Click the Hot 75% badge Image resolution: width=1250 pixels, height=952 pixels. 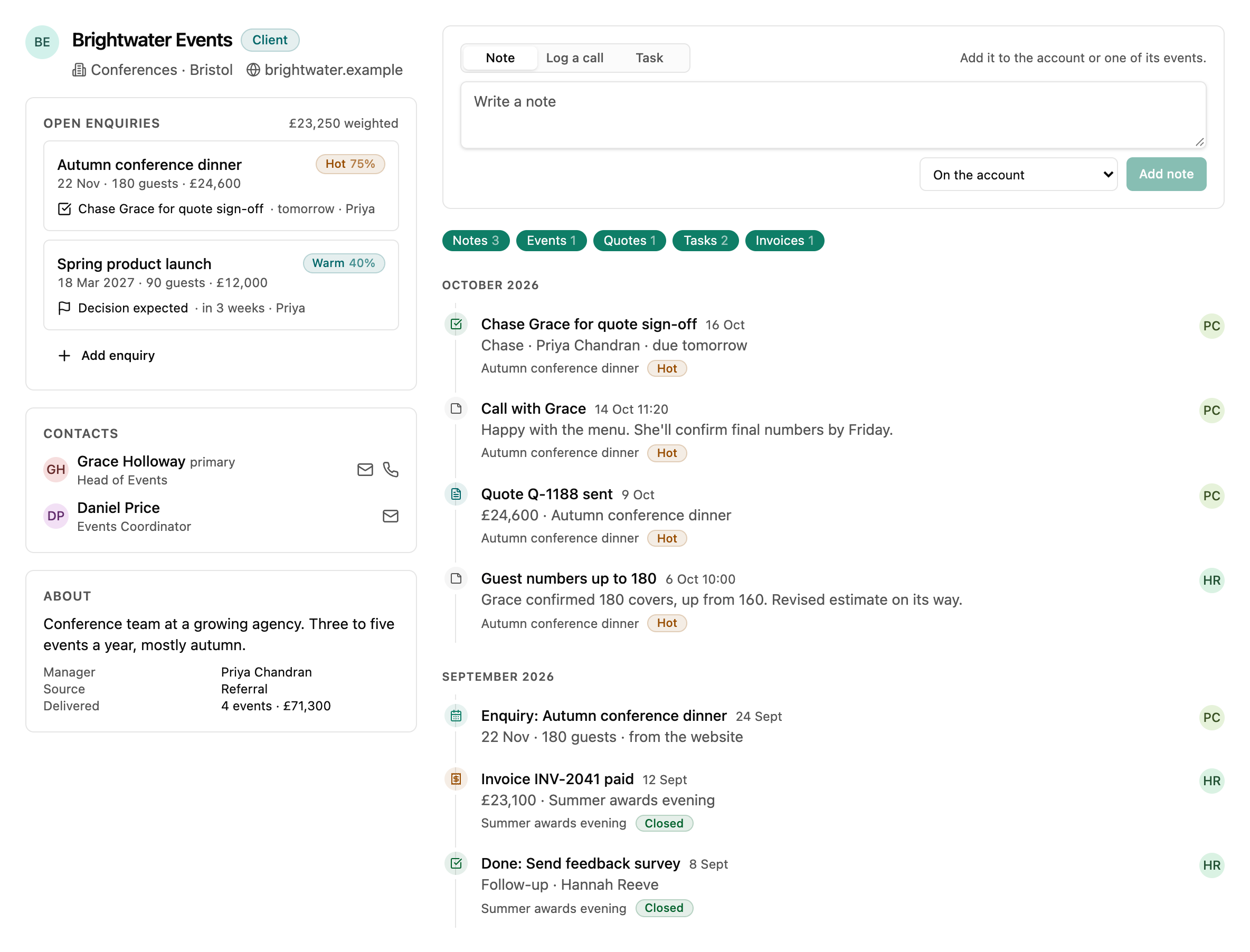pos(350,164)
